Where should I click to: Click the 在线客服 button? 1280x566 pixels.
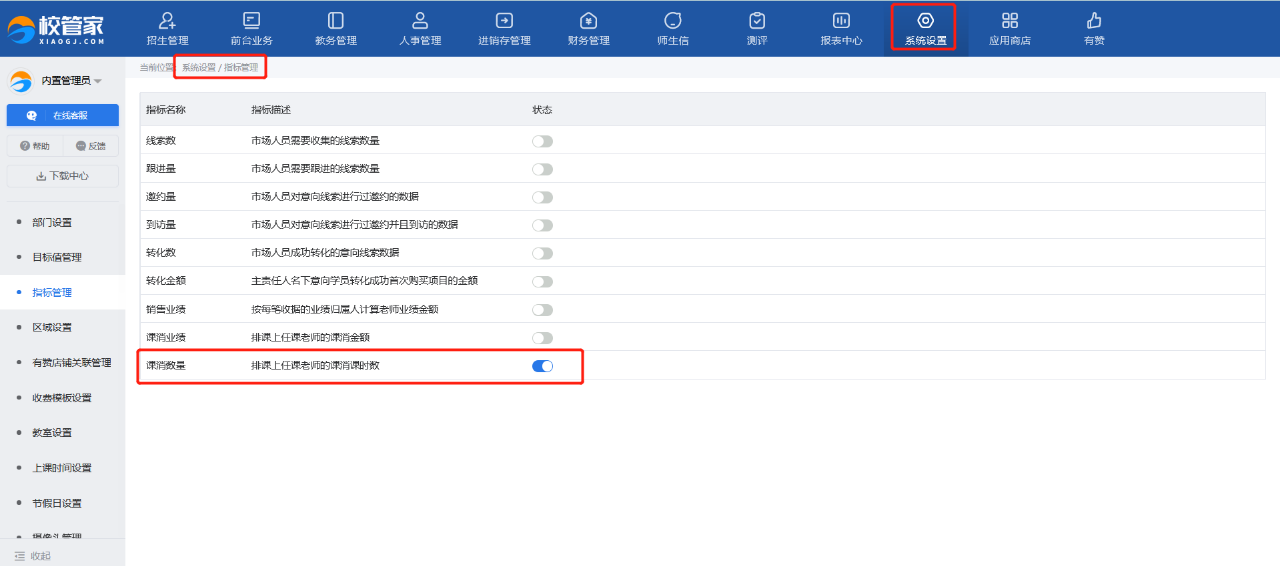click(62, 115)
